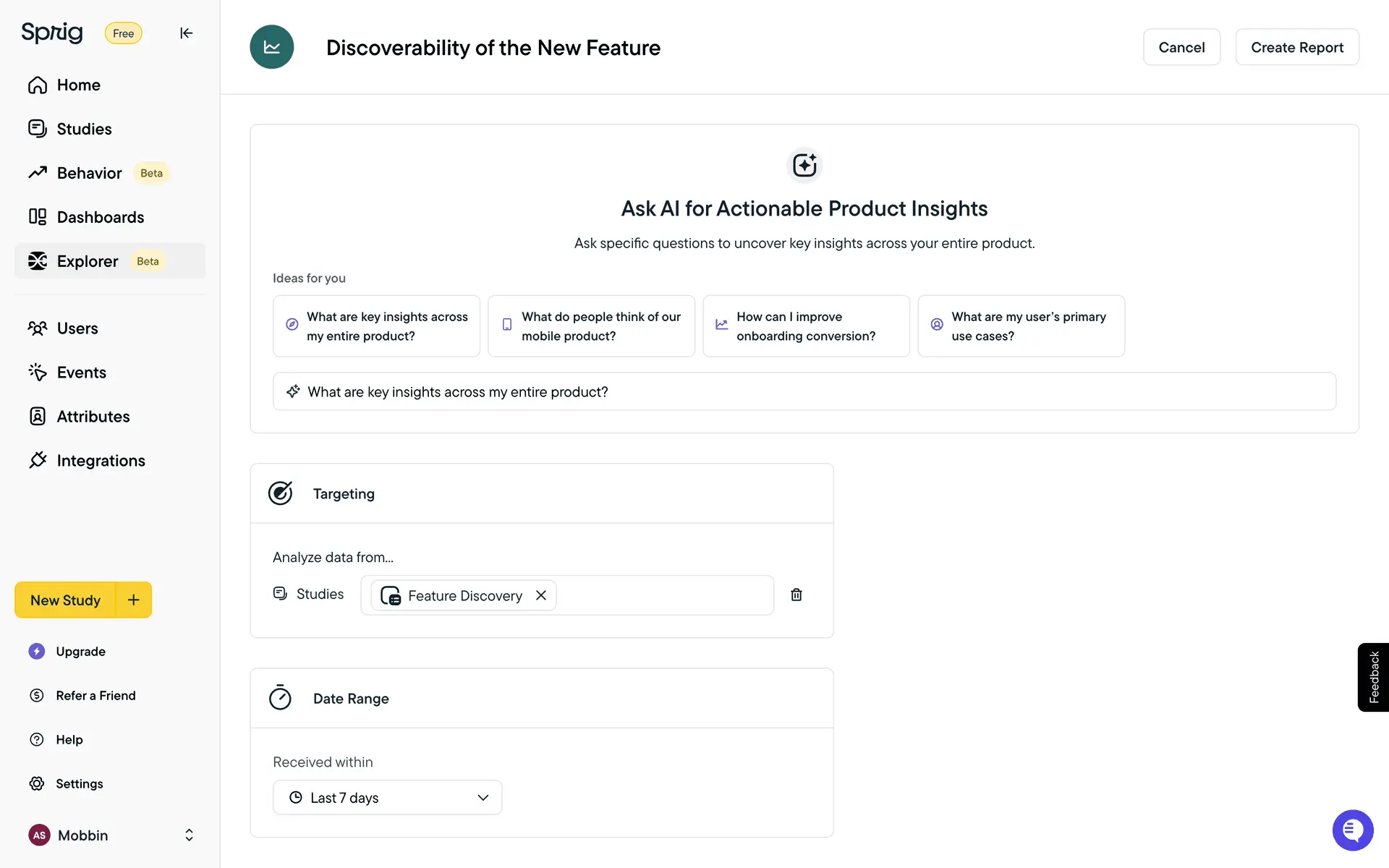Delete the Studies targeting row with trash icon

796,595
